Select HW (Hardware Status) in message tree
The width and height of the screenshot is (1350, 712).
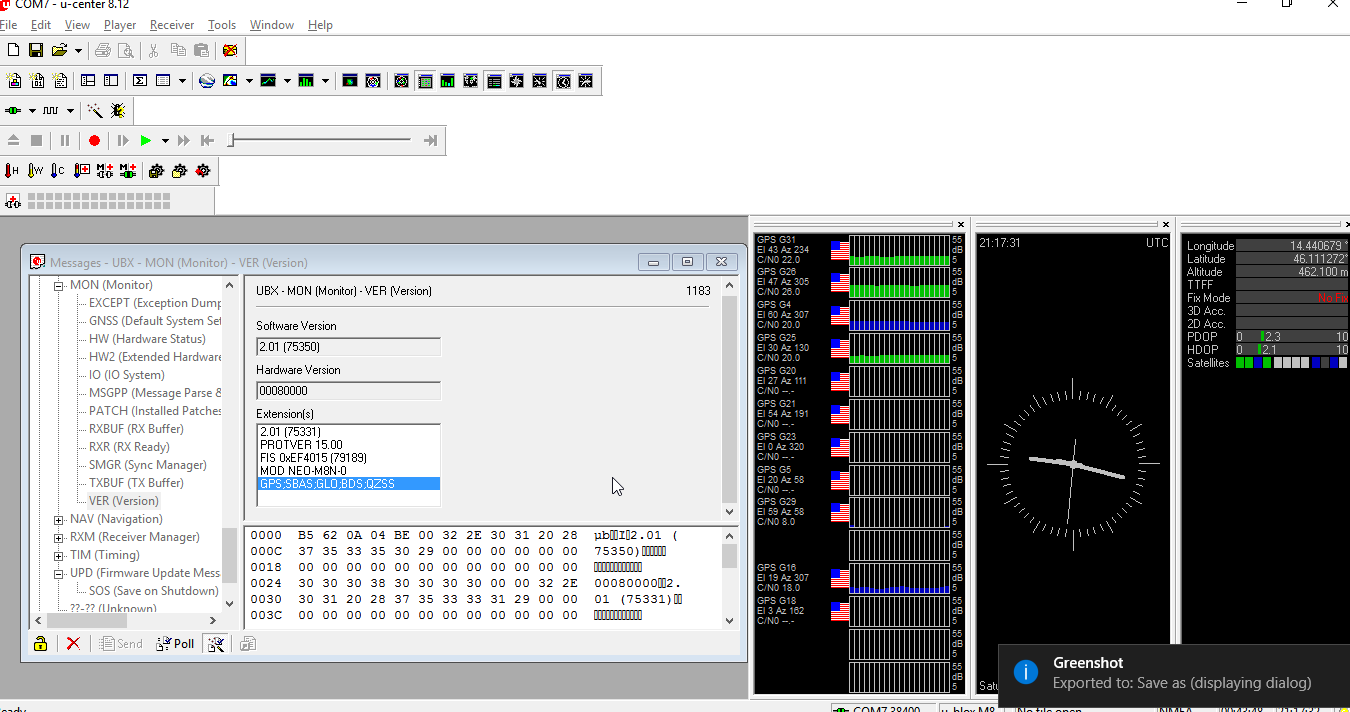pyautogui.click(x=147, y=339)
